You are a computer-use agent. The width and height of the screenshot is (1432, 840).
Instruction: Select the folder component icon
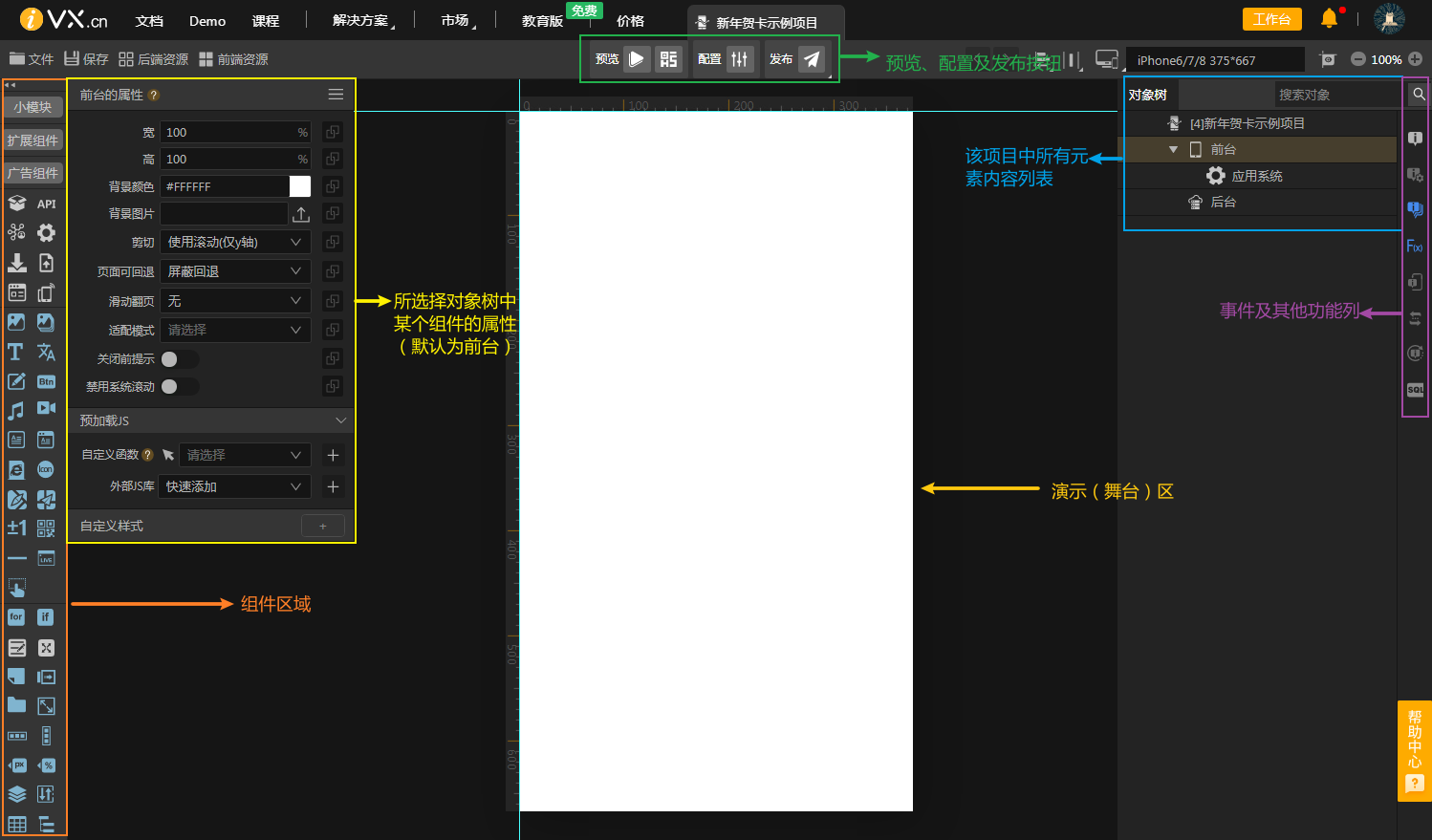point(16,705)
